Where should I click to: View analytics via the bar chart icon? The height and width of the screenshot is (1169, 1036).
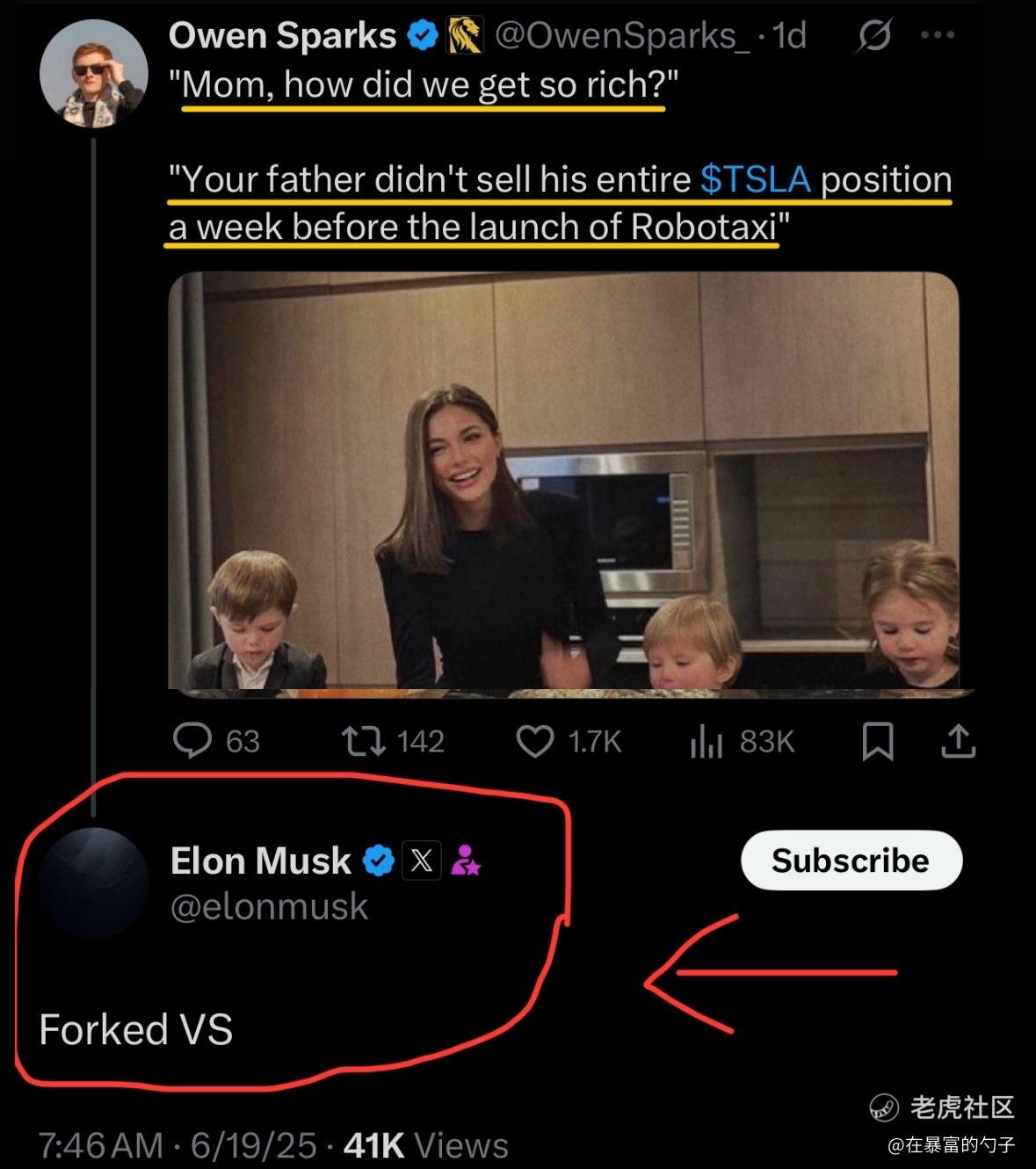click(x=706, y=741)
